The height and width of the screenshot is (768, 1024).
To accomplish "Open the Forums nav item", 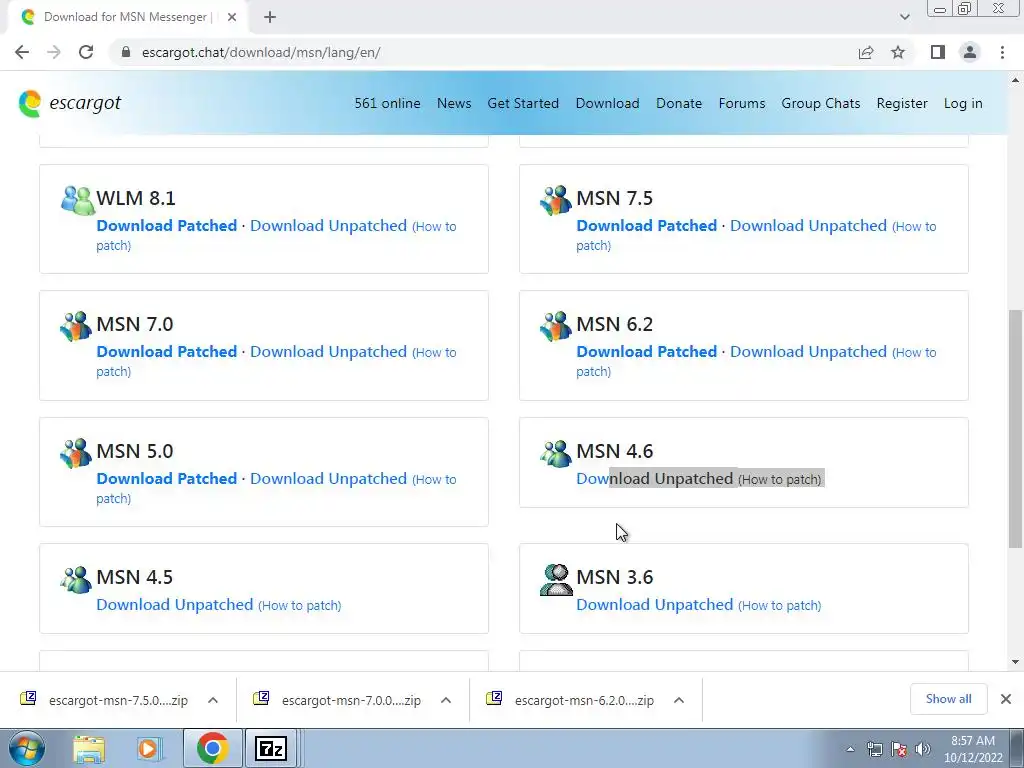I will (x=742, y=103).
